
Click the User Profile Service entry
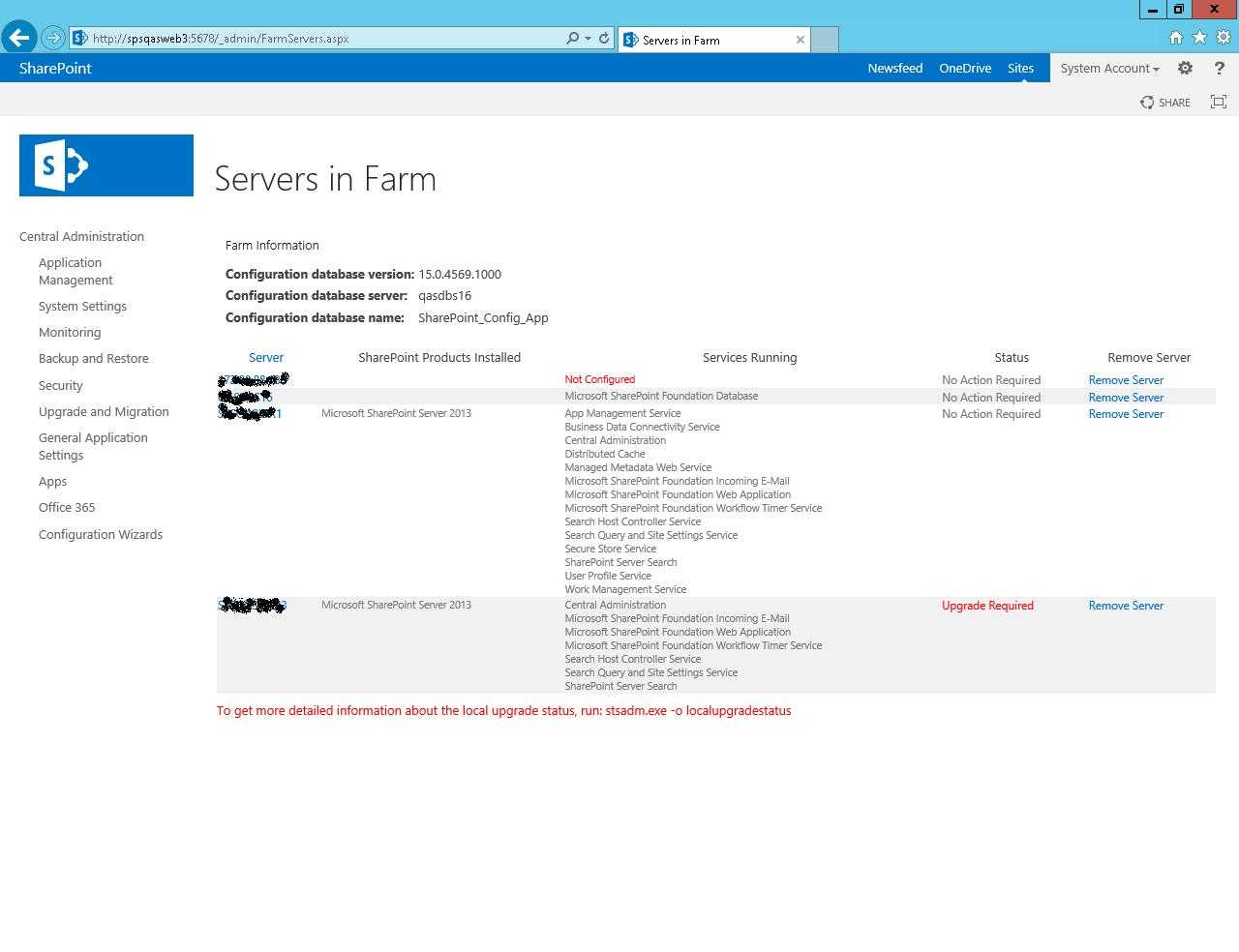coord(608,576)
